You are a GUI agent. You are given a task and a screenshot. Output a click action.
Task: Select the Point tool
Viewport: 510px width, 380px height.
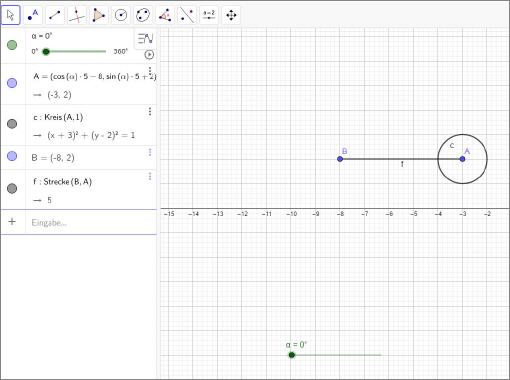33,15
